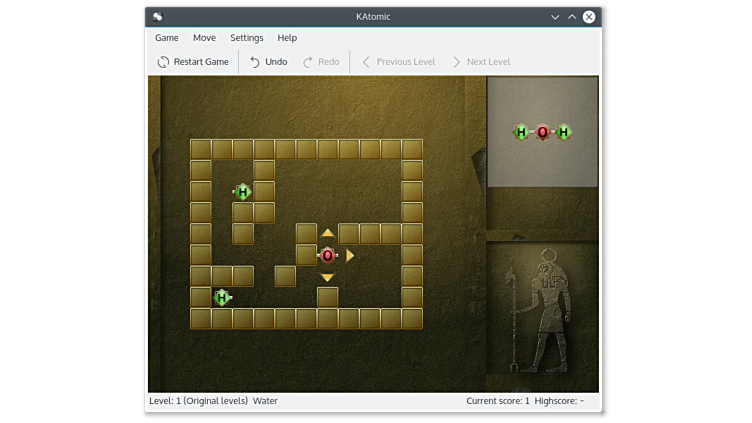Click the up arrow above oxygen atom
Viewport: 752px width, 423px height.
point(327,233)
